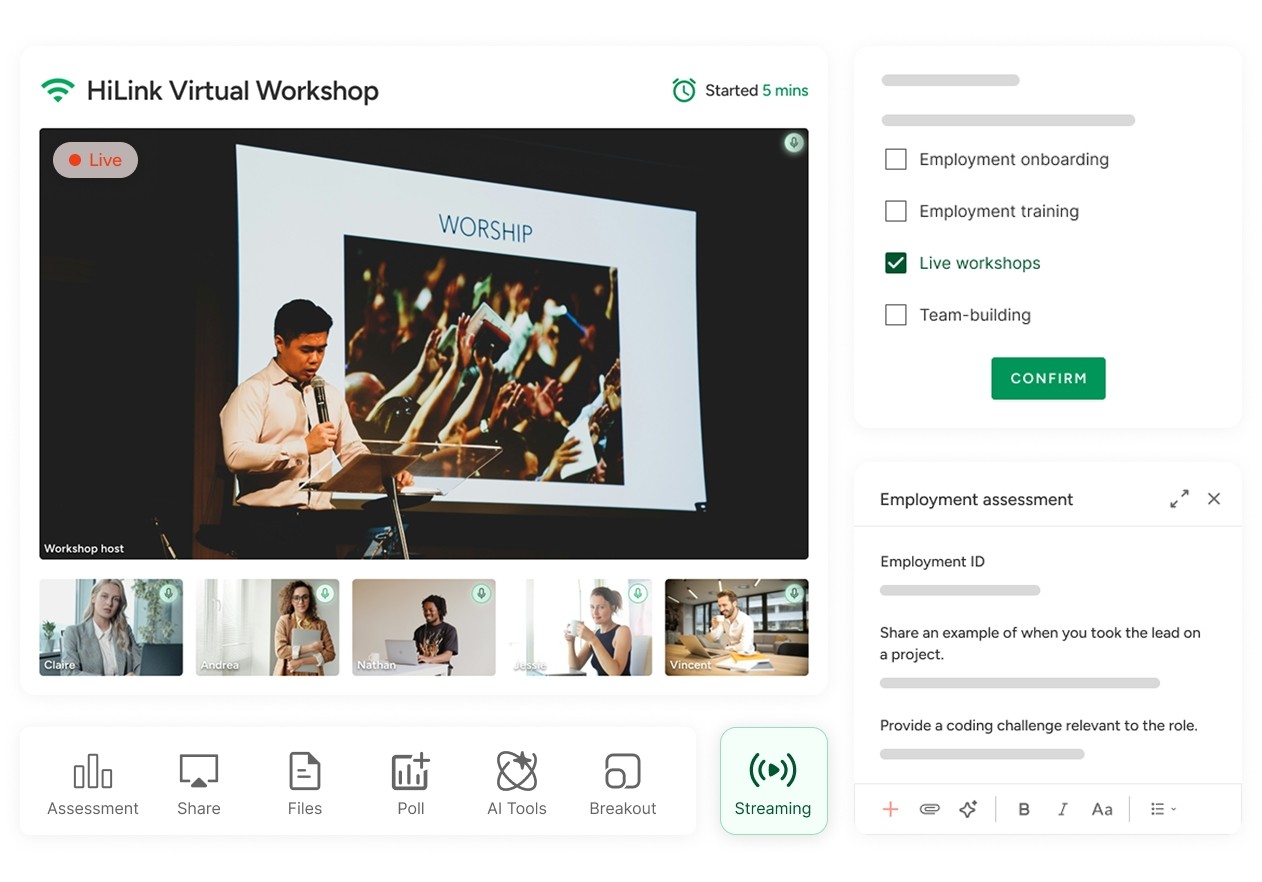Viewport: 1262px width, 882px height.
Task: Click Andrea's microphone icon
Action: tap(324, 594)
